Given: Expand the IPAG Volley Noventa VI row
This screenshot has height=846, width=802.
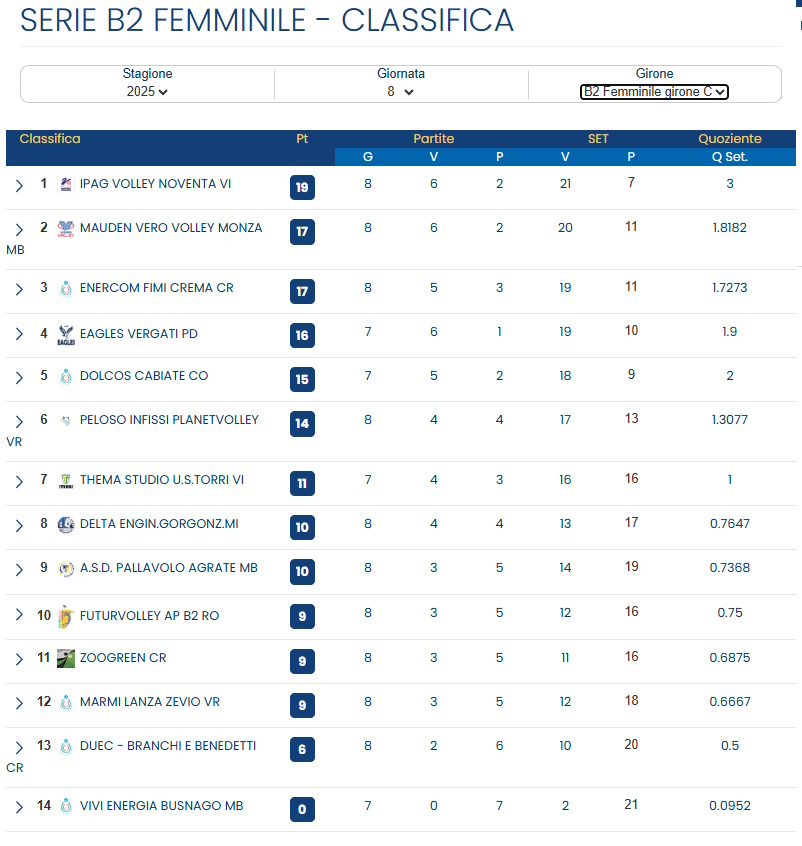Looking at the screenshot, I should pos(19,185).
